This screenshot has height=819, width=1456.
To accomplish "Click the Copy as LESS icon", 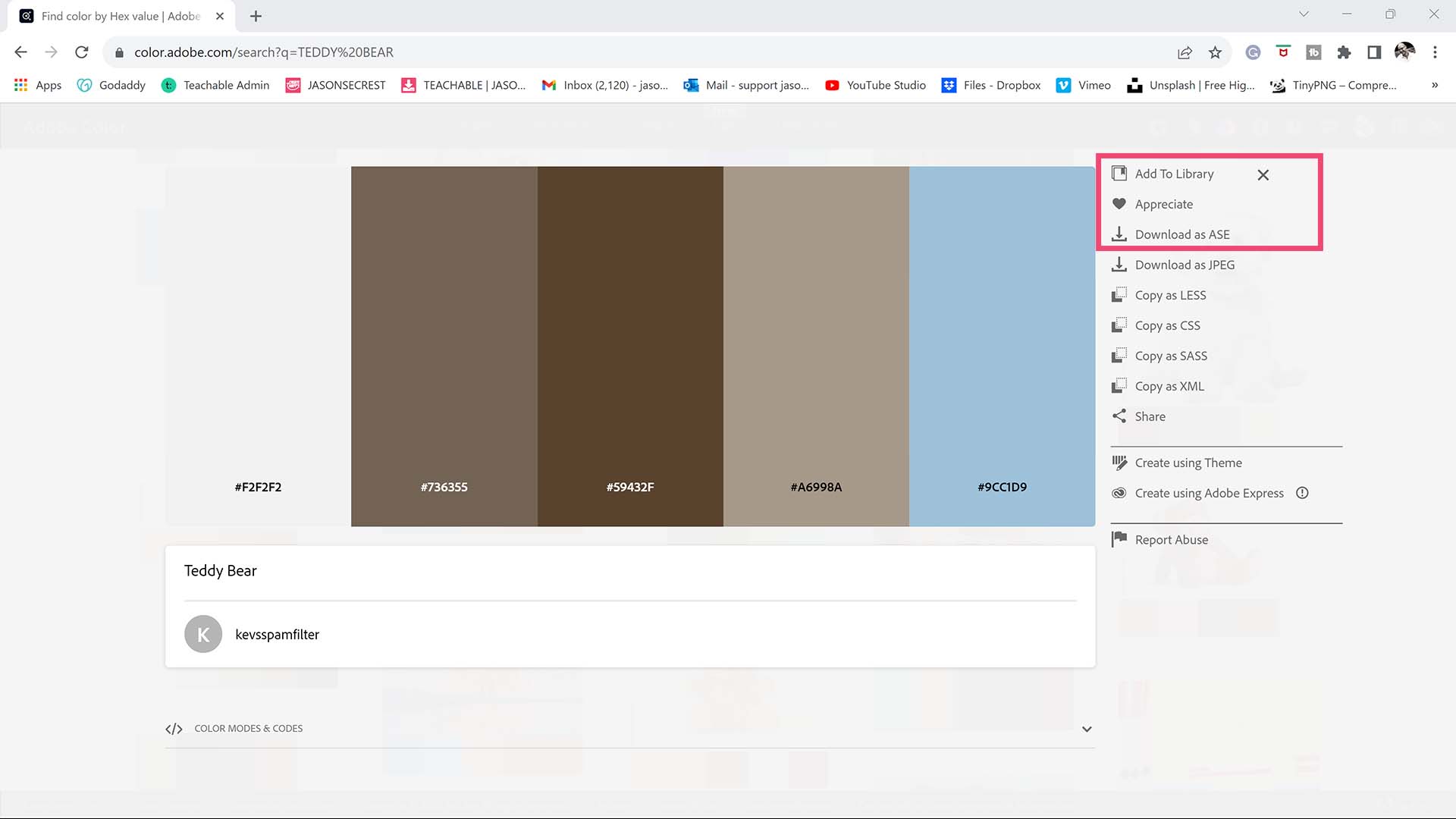I will (1119, 295).
